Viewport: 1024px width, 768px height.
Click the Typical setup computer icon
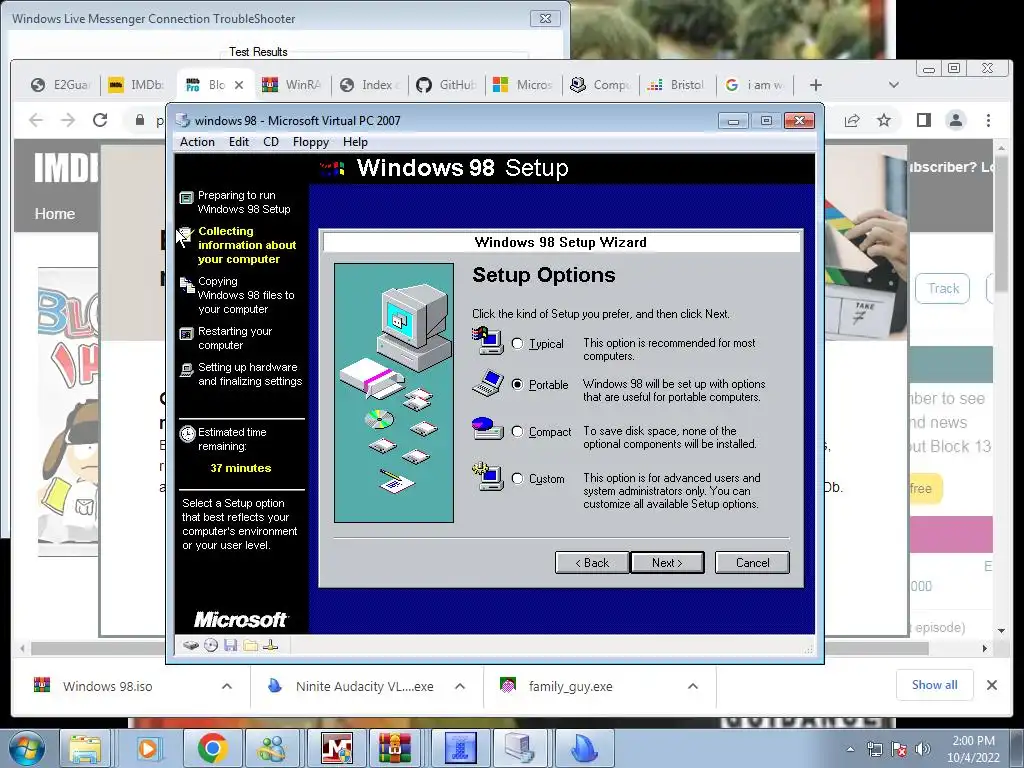[487, 341]
